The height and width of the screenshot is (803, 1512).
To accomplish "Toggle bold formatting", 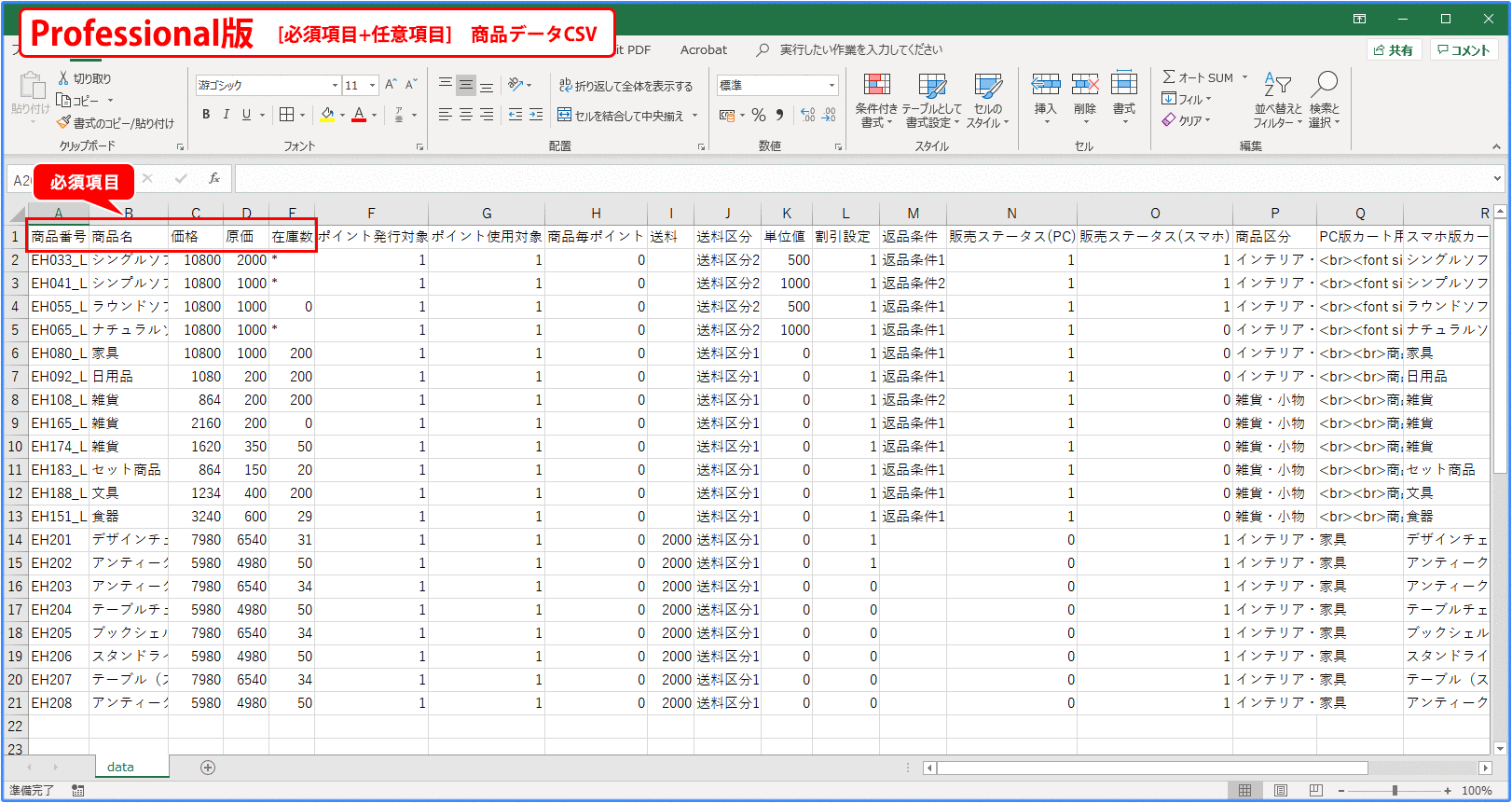I will pyautogui.click(x=206, y=115).
